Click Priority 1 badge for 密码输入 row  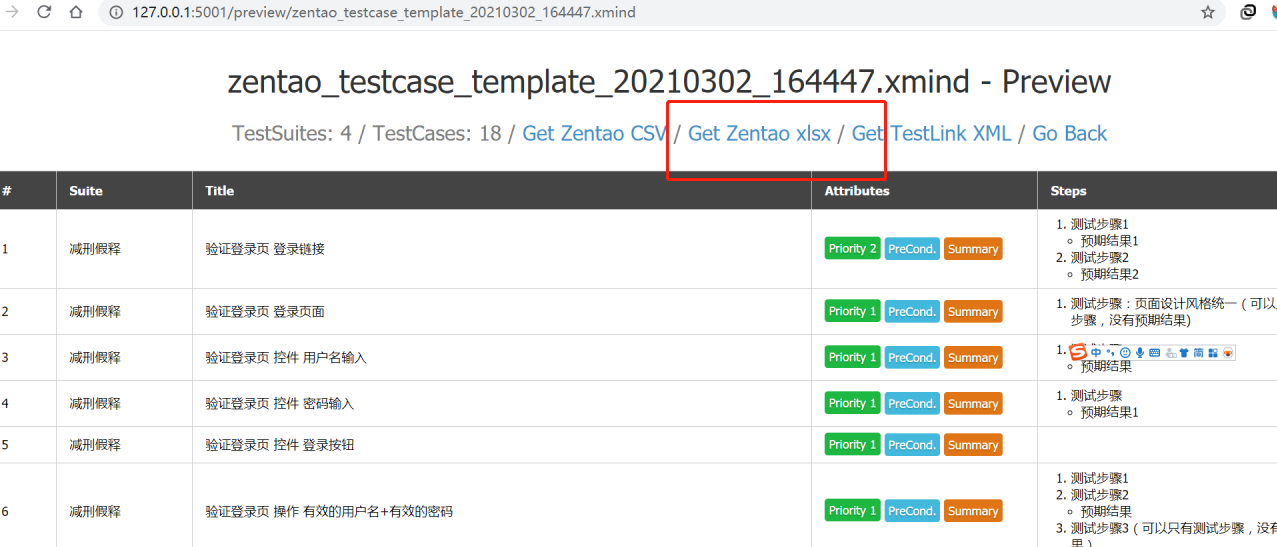(x=852, y=403)
